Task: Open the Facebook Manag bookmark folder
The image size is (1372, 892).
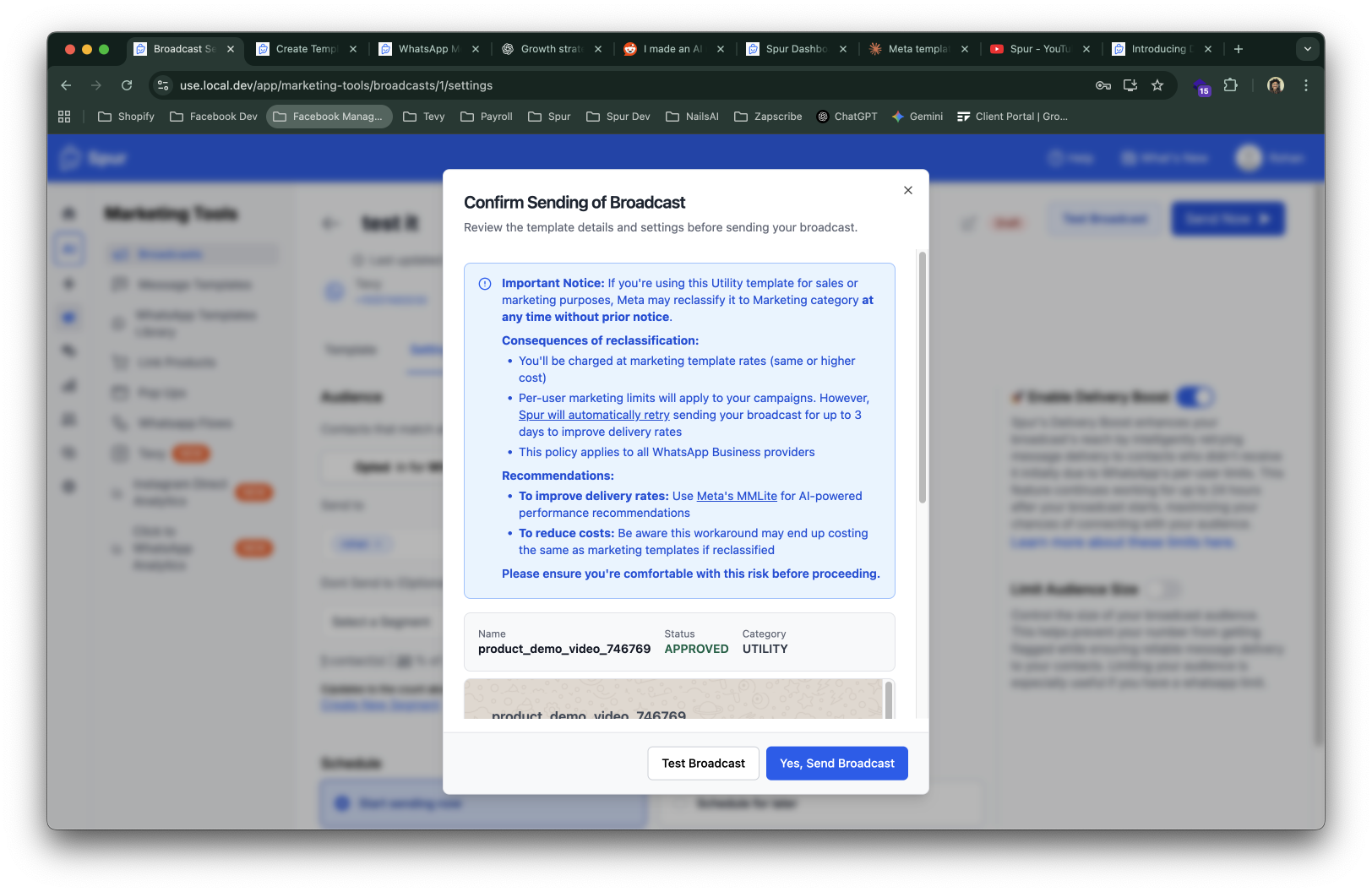Action: [329, 117]
